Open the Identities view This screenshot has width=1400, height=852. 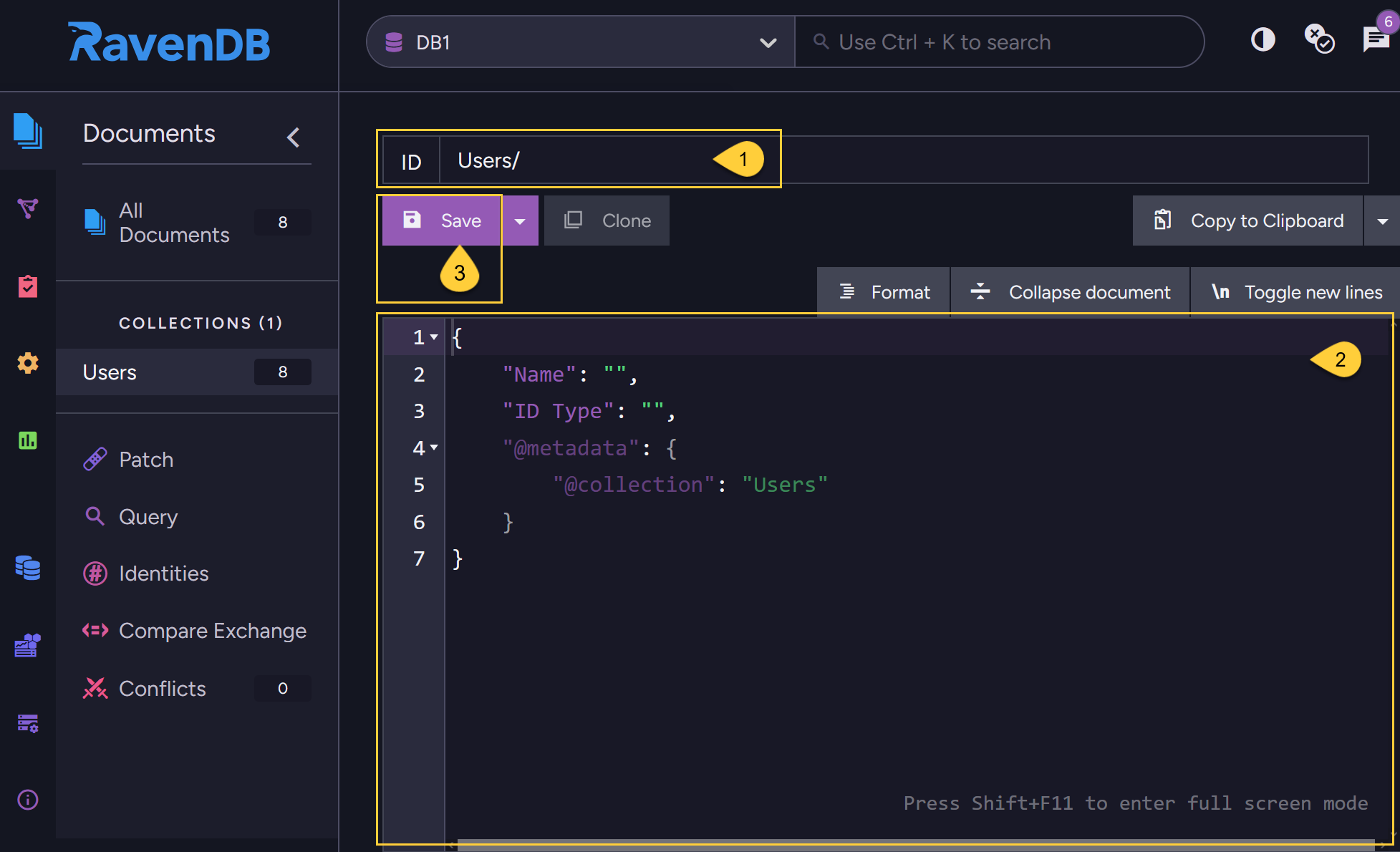click(163, 573)
